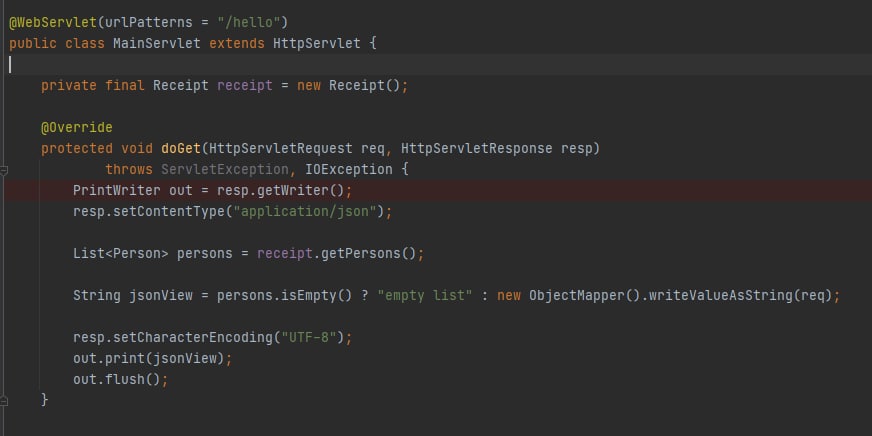Screen dimensions: 872x436
Task: Click the PrintWriter type name
Action: point(117,191)
